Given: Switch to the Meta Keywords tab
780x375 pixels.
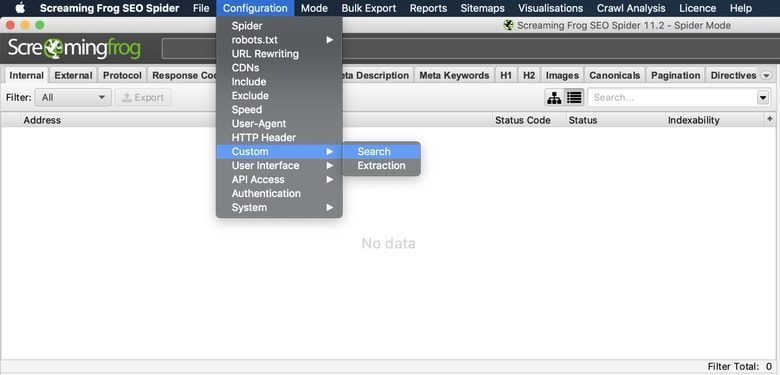Looking at the screenshot, I should coord(454,76).
